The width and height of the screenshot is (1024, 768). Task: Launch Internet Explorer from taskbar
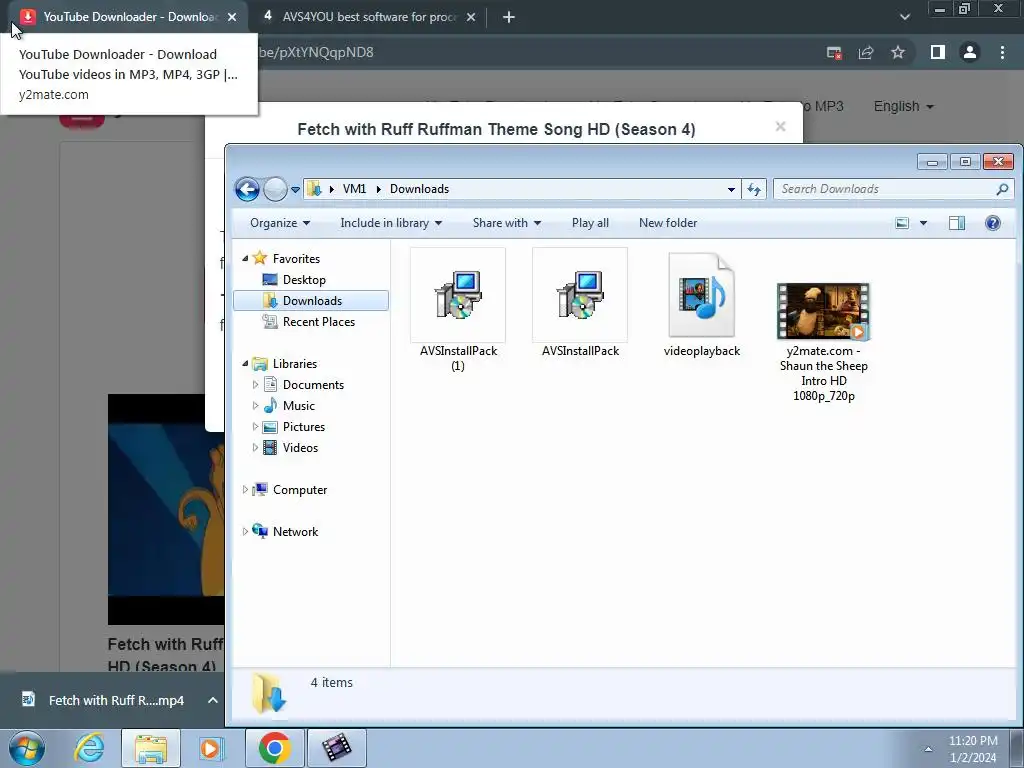coord(89,748)
